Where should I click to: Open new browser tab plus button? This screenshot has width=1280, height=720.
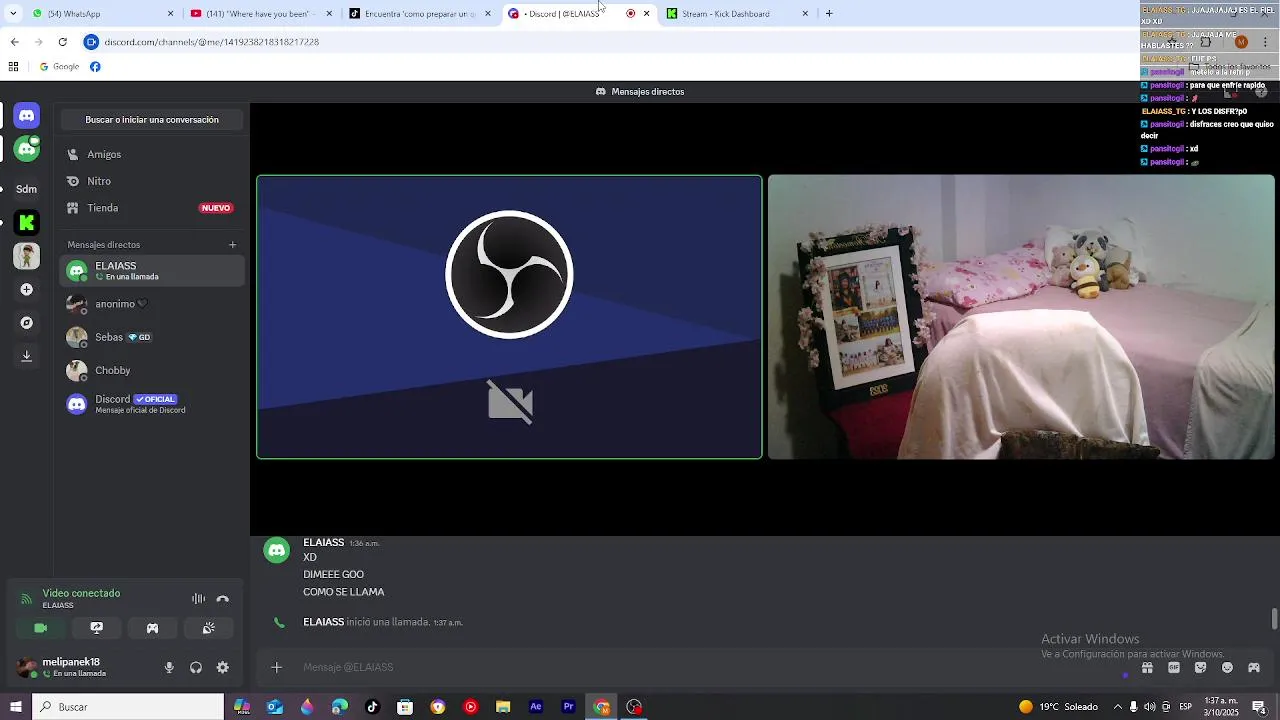click(x=829, y=14)
